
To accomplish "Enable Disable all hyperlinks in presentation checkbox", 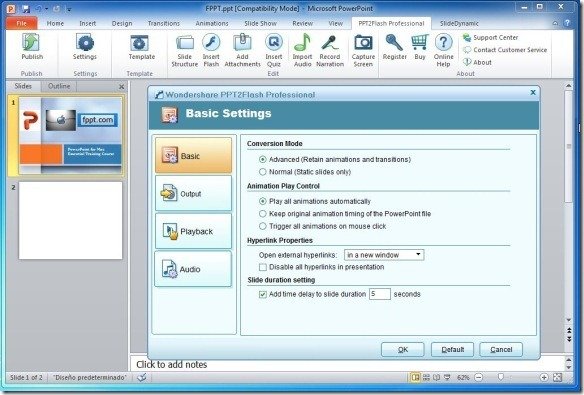I will click(263, 267).
